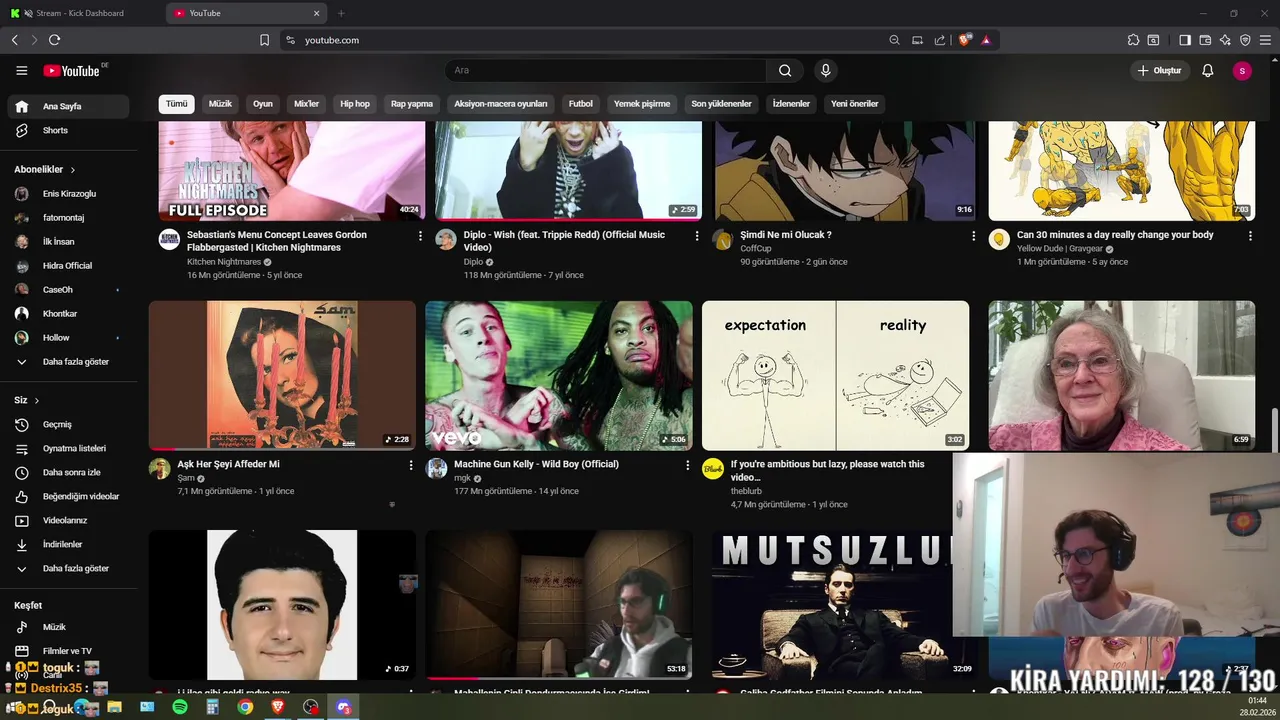Open Shorts in the sidebar
The height and width of the screenshot is (720, 1280).
[x=68, y=130]
